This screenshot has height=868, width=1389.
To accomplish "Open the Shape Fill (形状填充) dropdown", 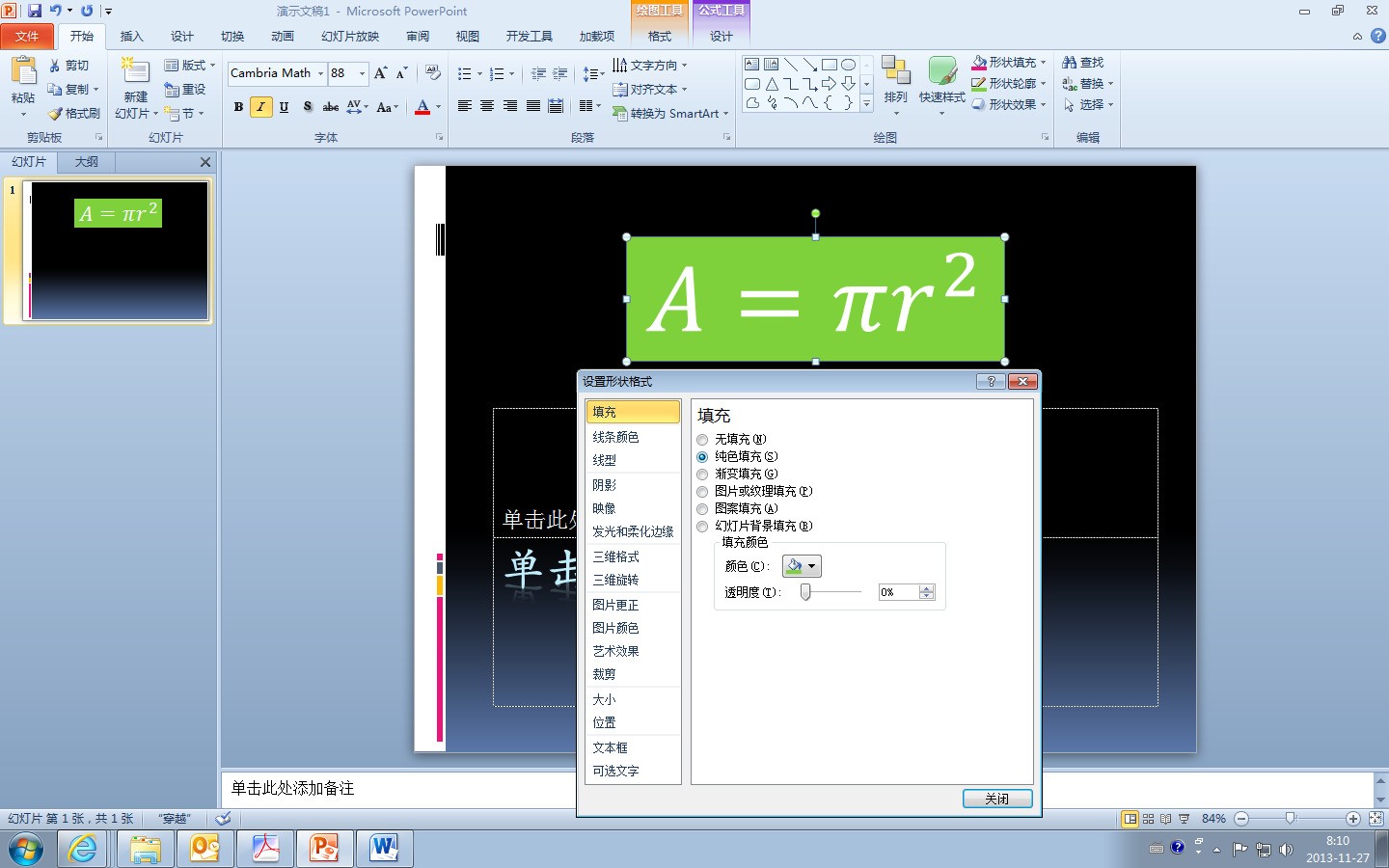I will 1009,63.
